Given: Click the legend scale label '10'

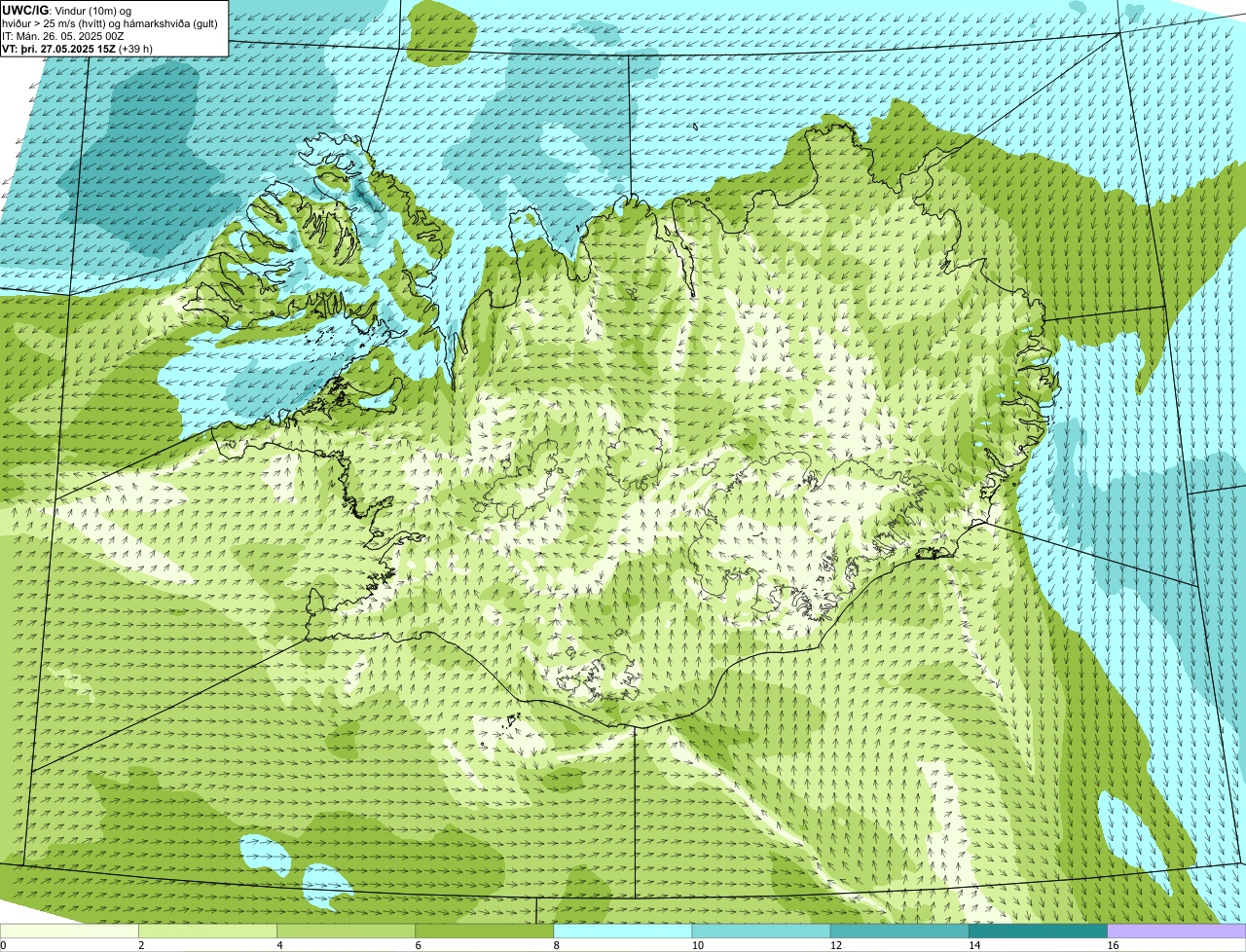Looking at the screenshot, I should (x=697, y=945).
